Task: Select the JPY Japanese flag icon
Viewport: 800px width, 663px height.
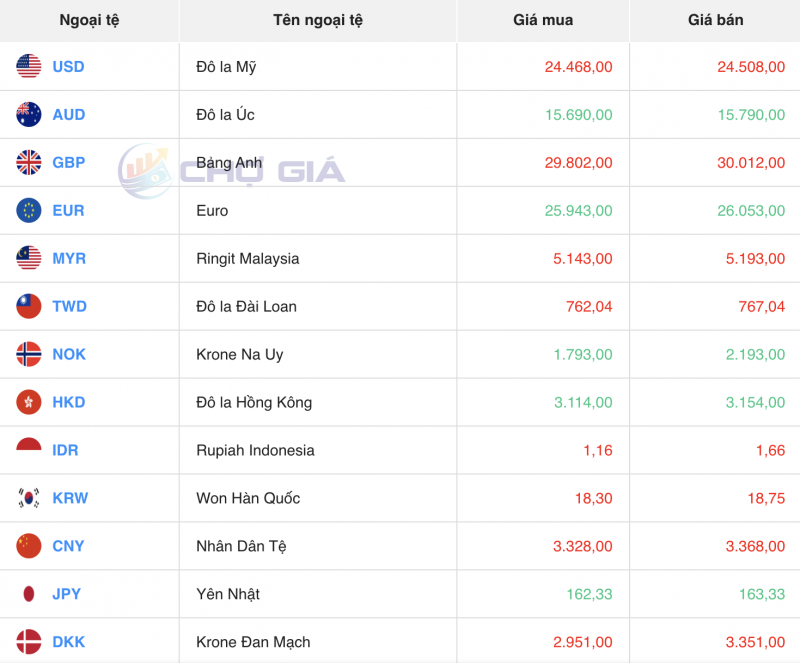Action: [25, 594]
